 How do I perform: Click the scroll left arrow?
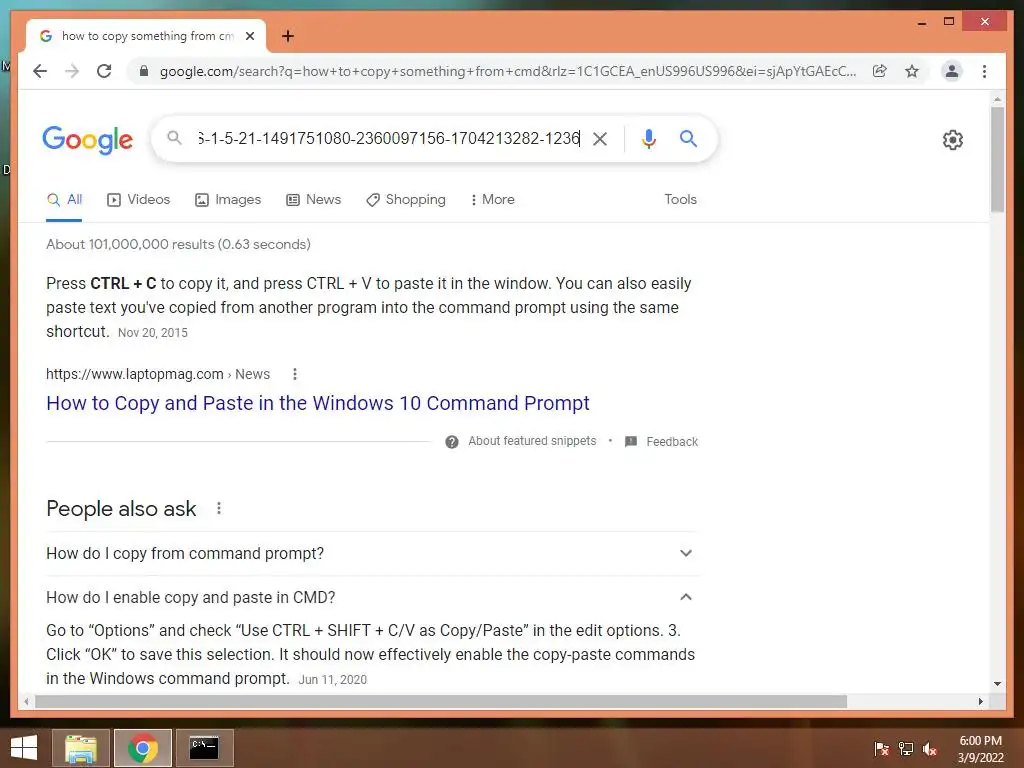[26, 701]
